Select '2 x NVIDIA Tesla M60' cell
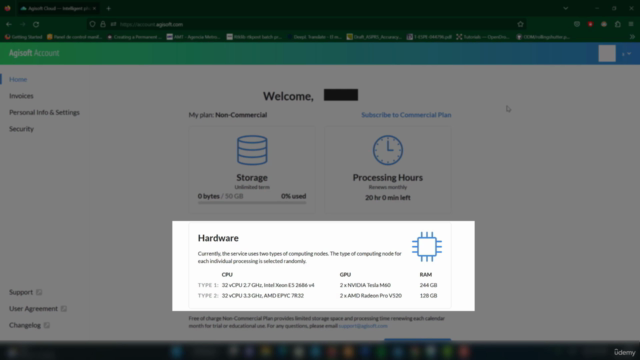 pyautogui.click(x=365, y=285)
